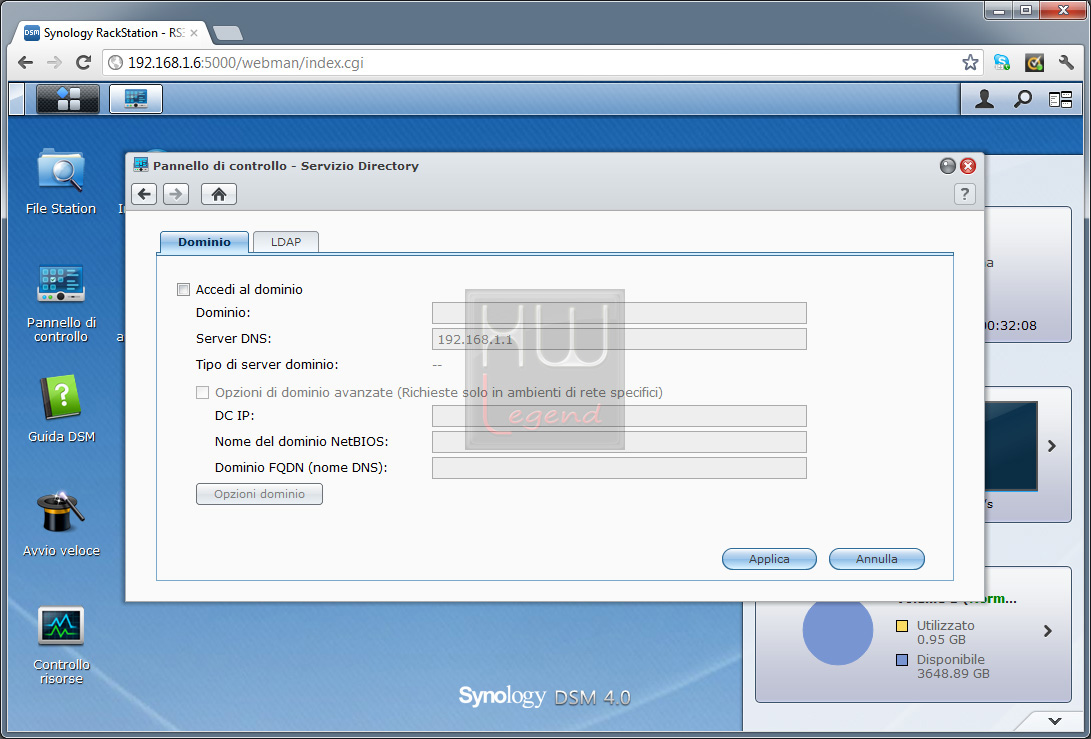This screenshot has width=1091, height=739.
Task: Reload the browser page
Action: coord(83,63)
